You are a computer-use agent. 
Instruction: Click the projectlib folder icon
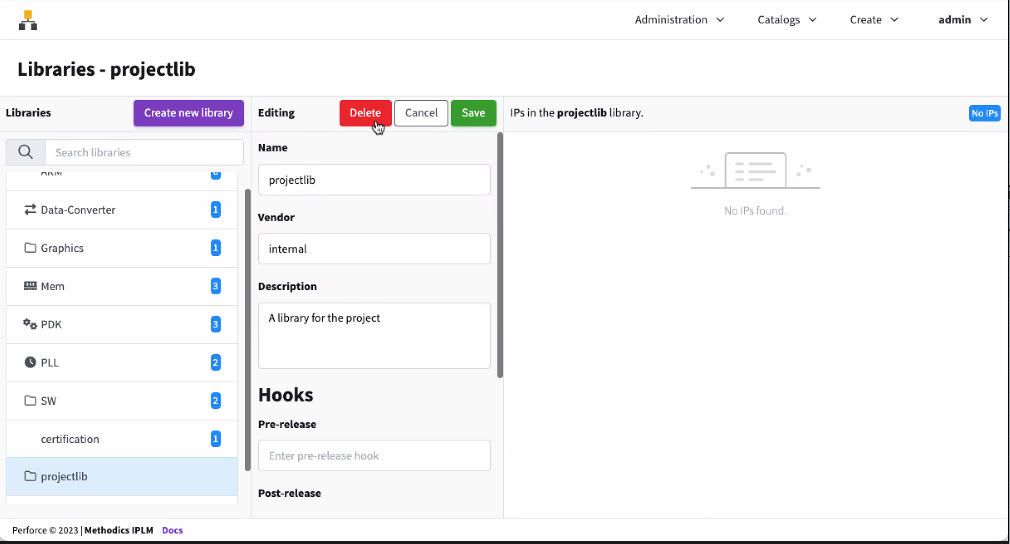point(30,477)
